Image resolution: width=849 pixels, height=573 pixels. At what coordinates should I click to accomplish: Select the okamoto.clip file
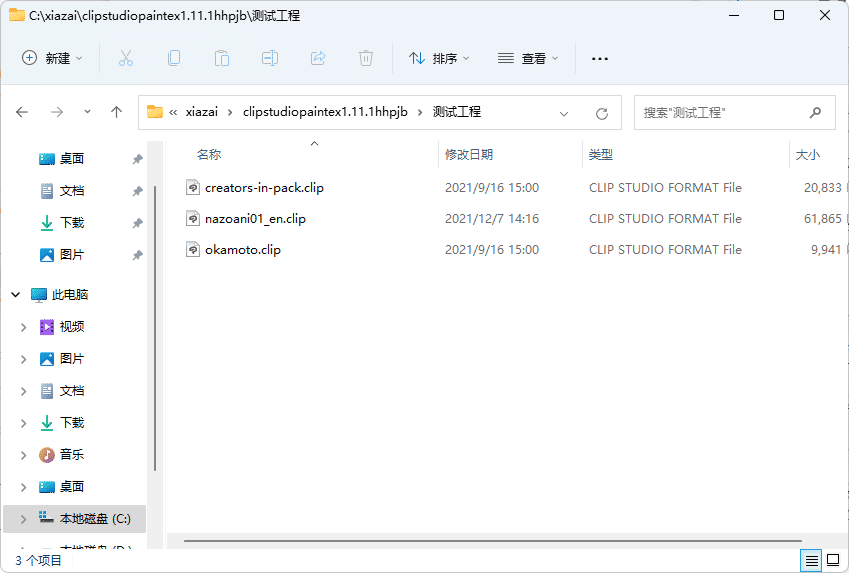pyautogui.click(x=243, y=250)
